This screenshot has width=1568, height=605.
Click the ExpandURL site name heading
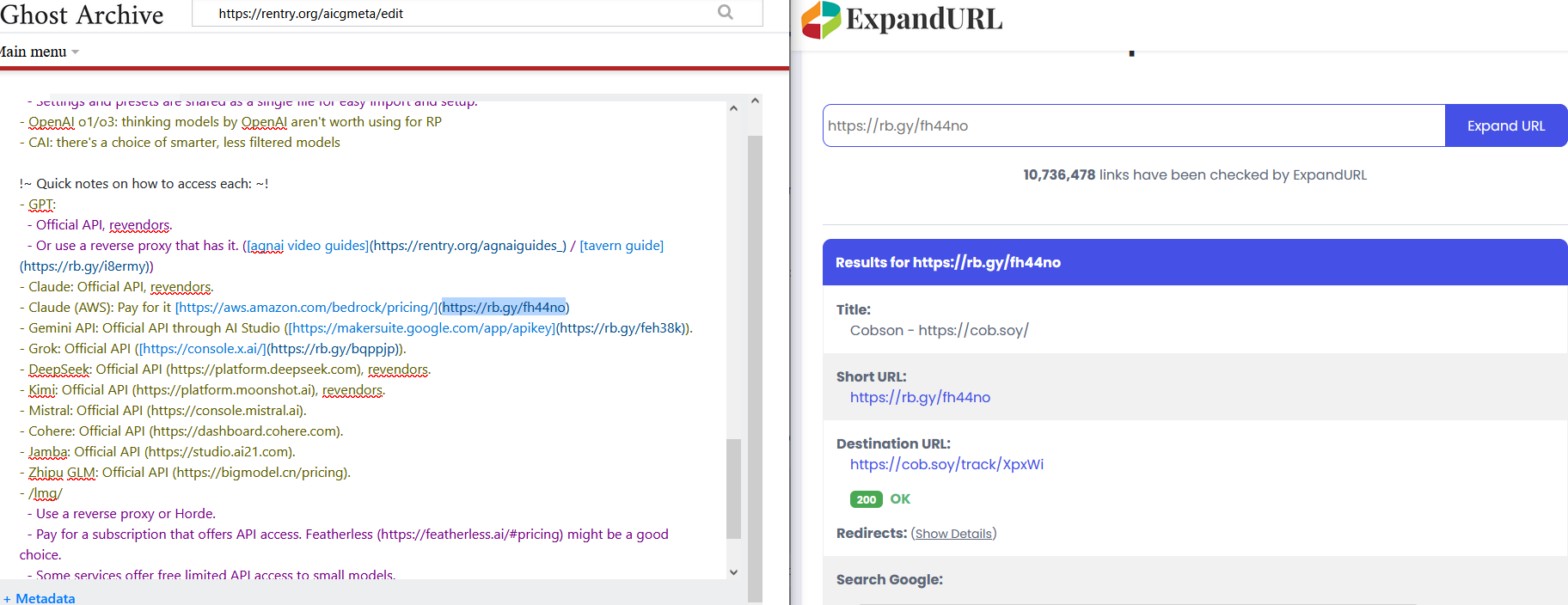[924, 19]
